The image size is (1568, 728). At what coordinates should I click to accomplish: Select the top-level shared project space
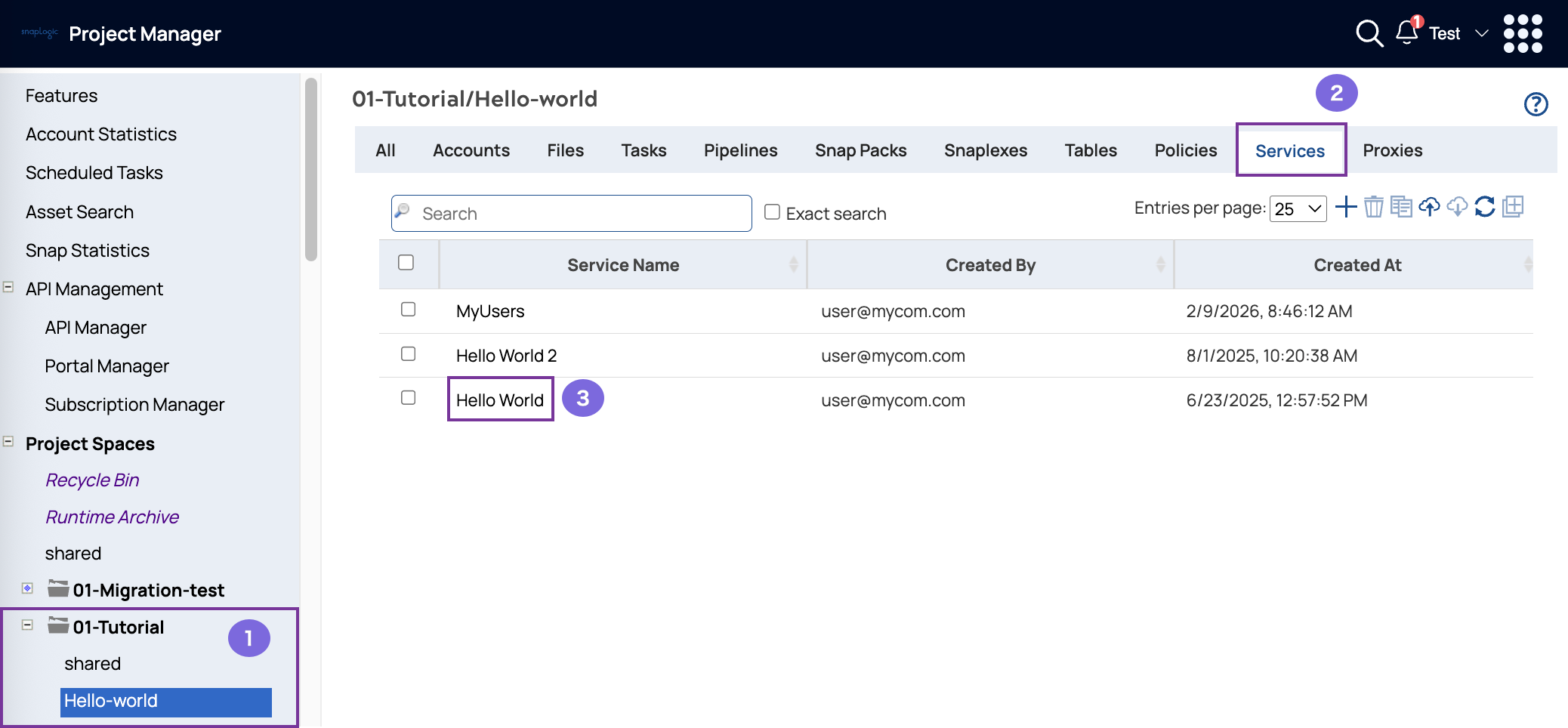[73, 554]
